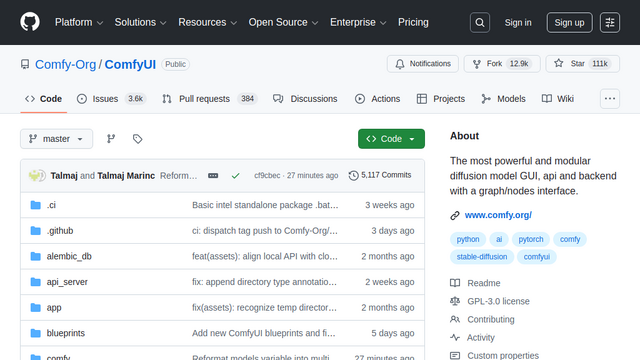Click the pytorch topic tag
Screen dimensions: 640x360
pos(531,239)
